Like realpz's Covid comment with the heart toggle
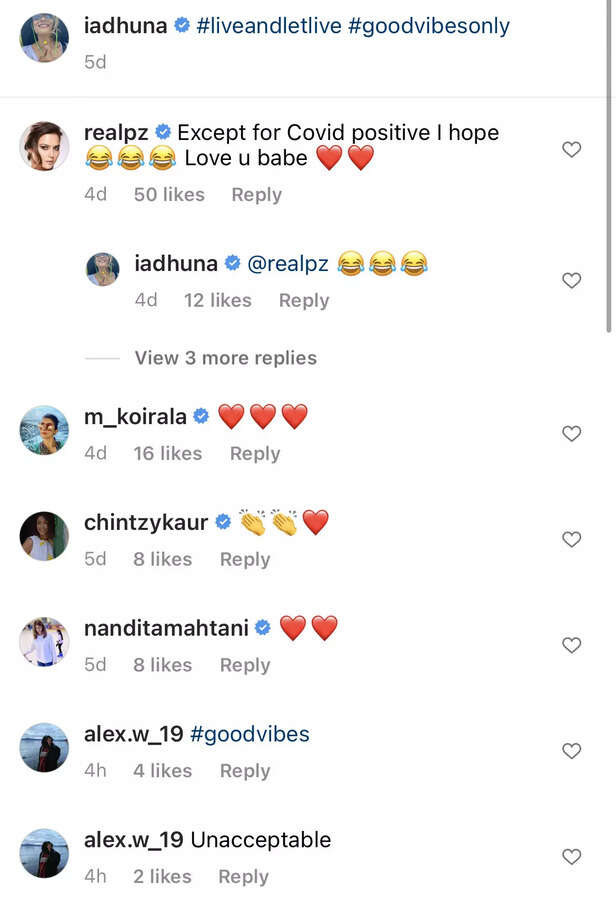 pyautogui.click(x=572, y=149)
